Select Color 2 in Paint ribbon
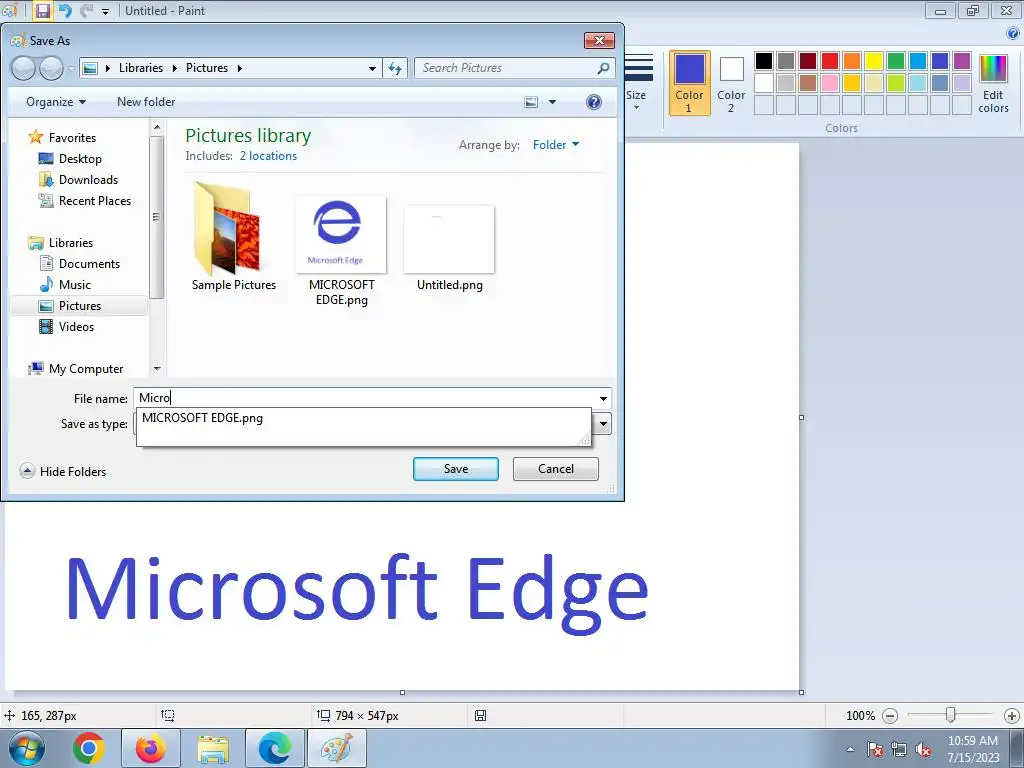The width and height of the screenshot is (1024, 768). [x=731, y=84]
